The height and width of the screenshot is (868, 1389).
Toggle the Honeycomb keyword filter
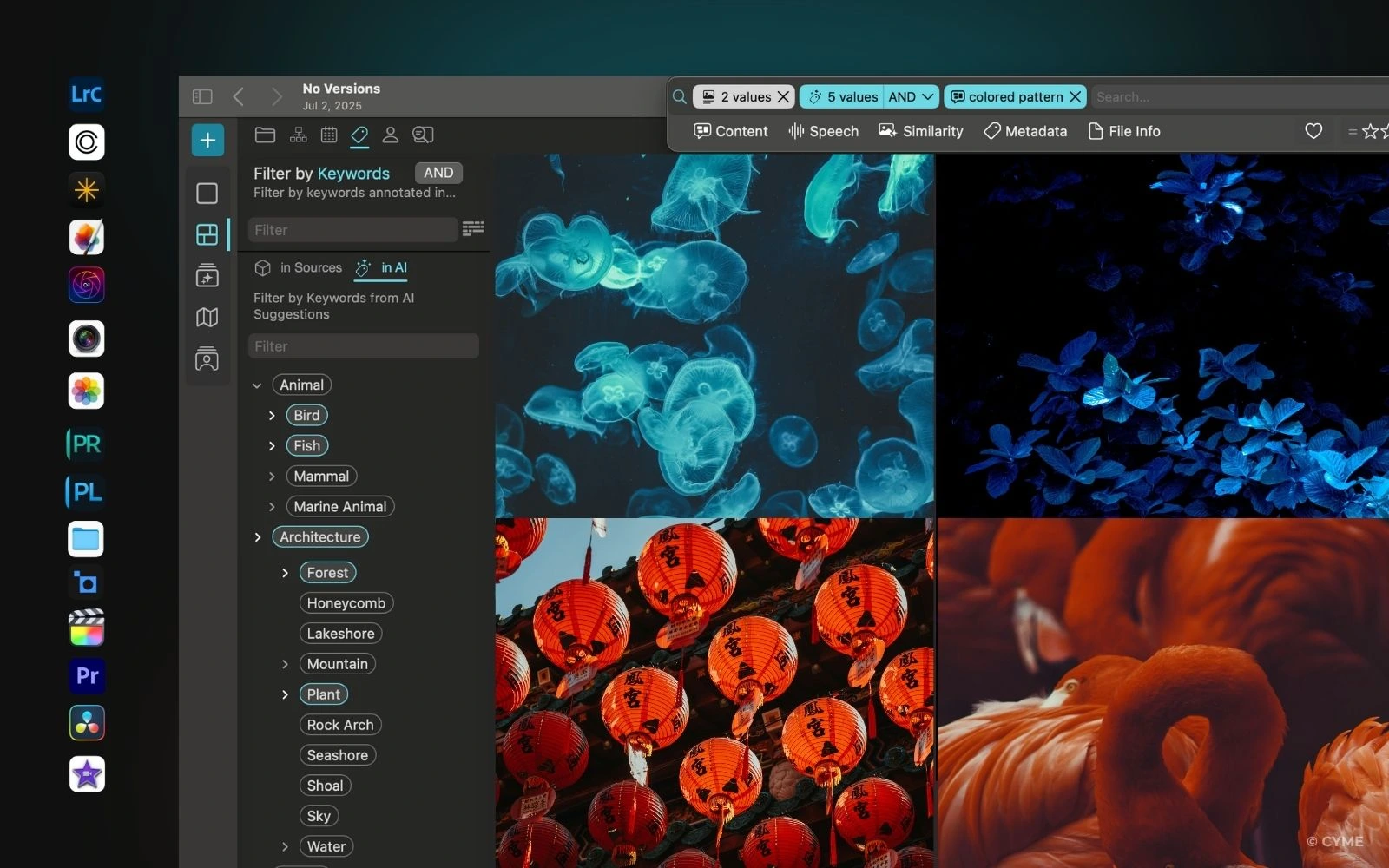pyautogui.click(x=346, y=603)
